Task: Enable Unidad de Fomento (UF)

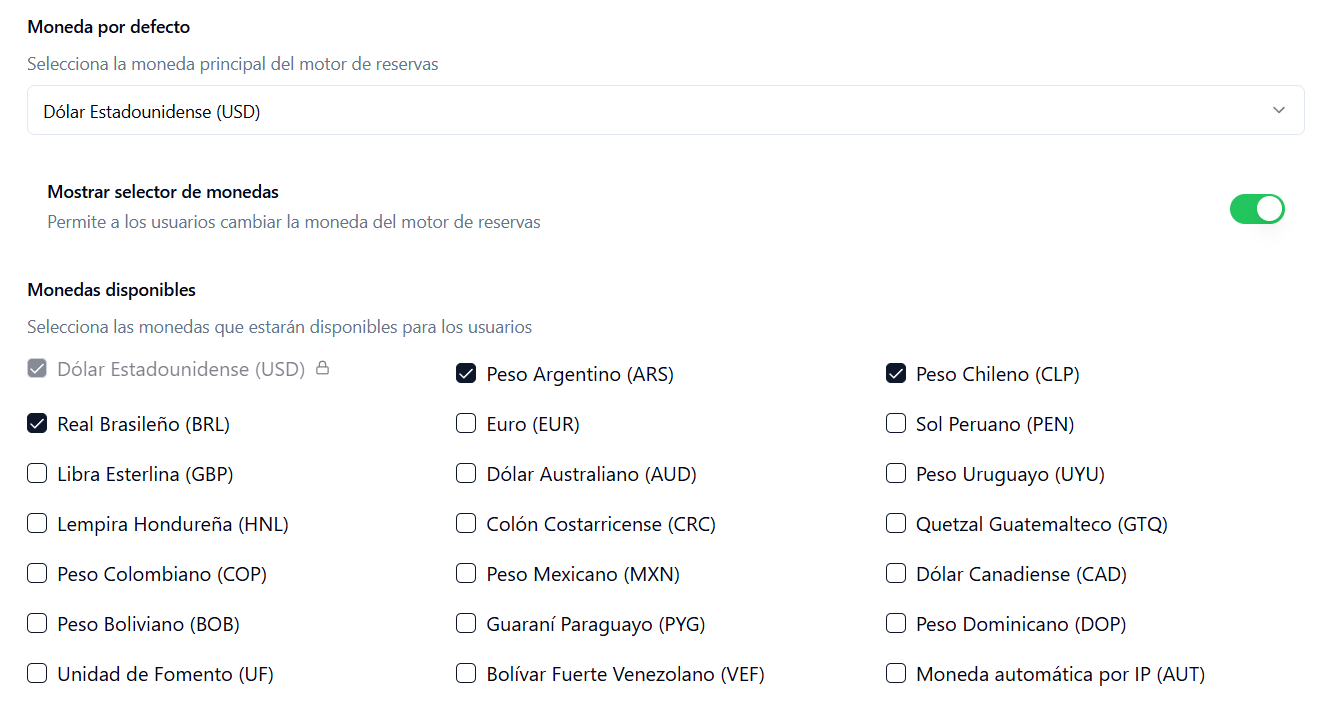Action: pos(37,673)
